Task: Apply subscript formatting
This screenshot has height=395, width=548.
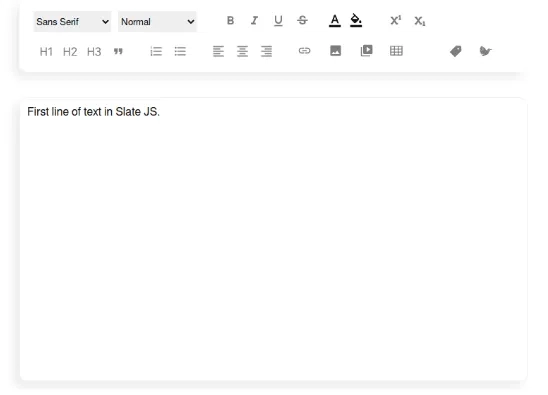Action: [x=419, y=21]
